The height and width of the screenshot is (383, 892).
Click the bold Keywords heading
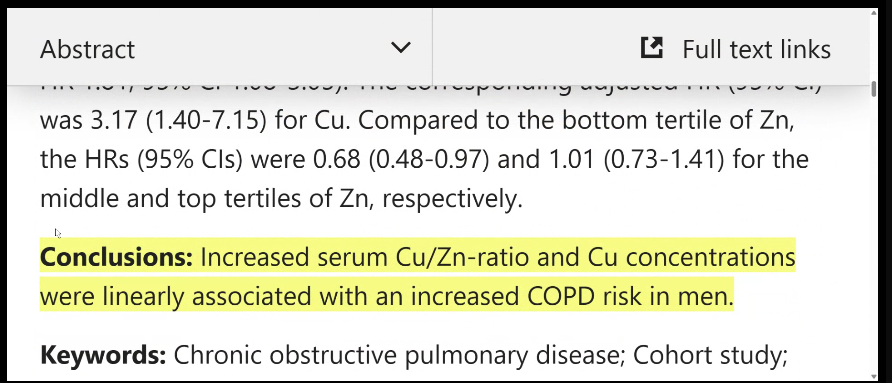[103, 355]
